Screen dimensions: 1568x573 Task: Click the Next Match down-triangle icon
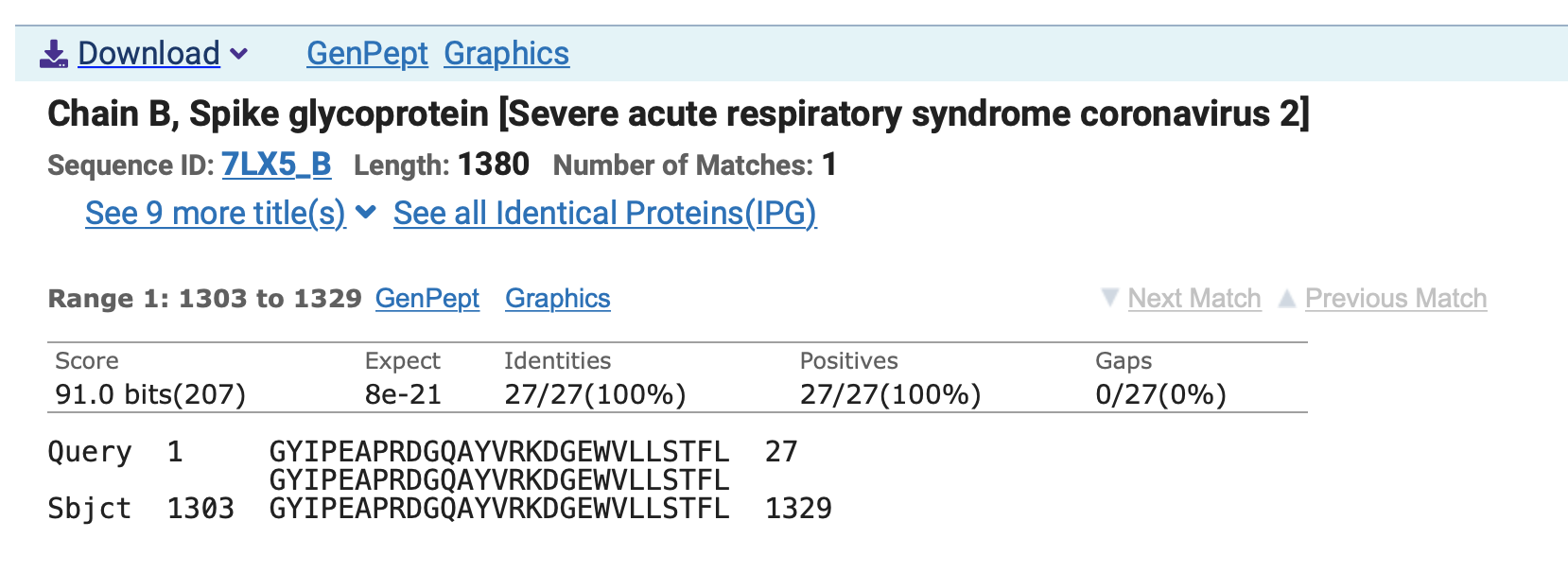click(x=1110, y=298)
